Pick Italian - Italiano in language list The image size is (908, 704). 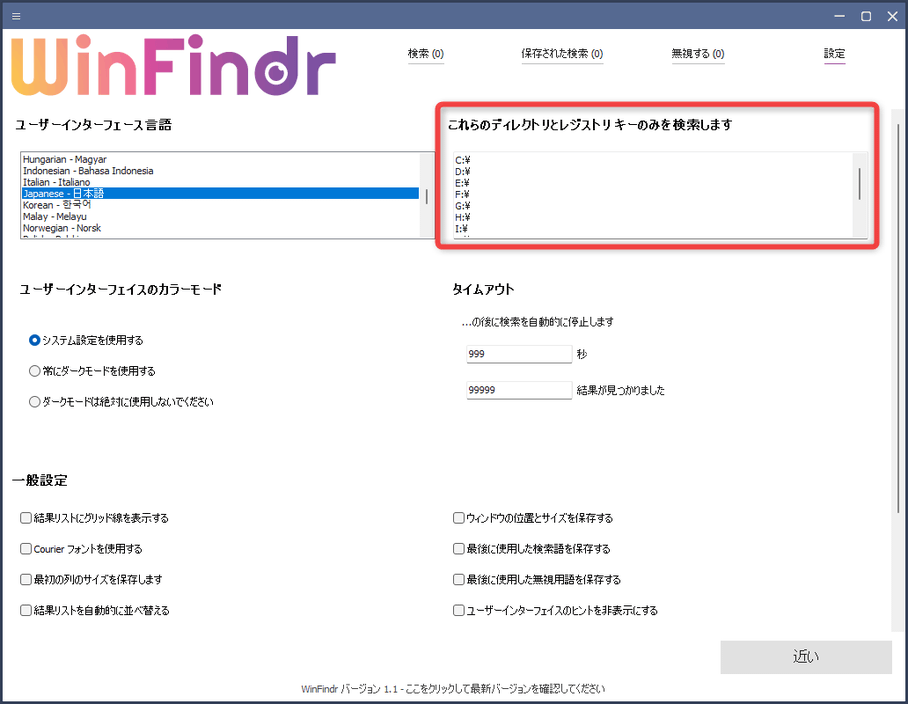click(220, 182)
